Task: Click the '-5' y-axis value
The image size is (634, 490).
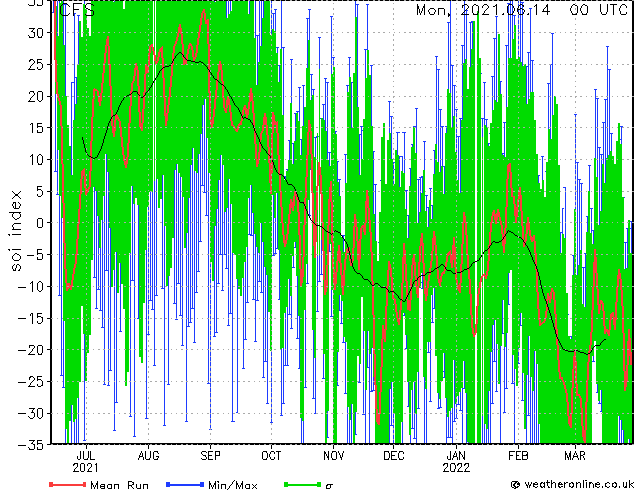Action: [x=36, y=255]
